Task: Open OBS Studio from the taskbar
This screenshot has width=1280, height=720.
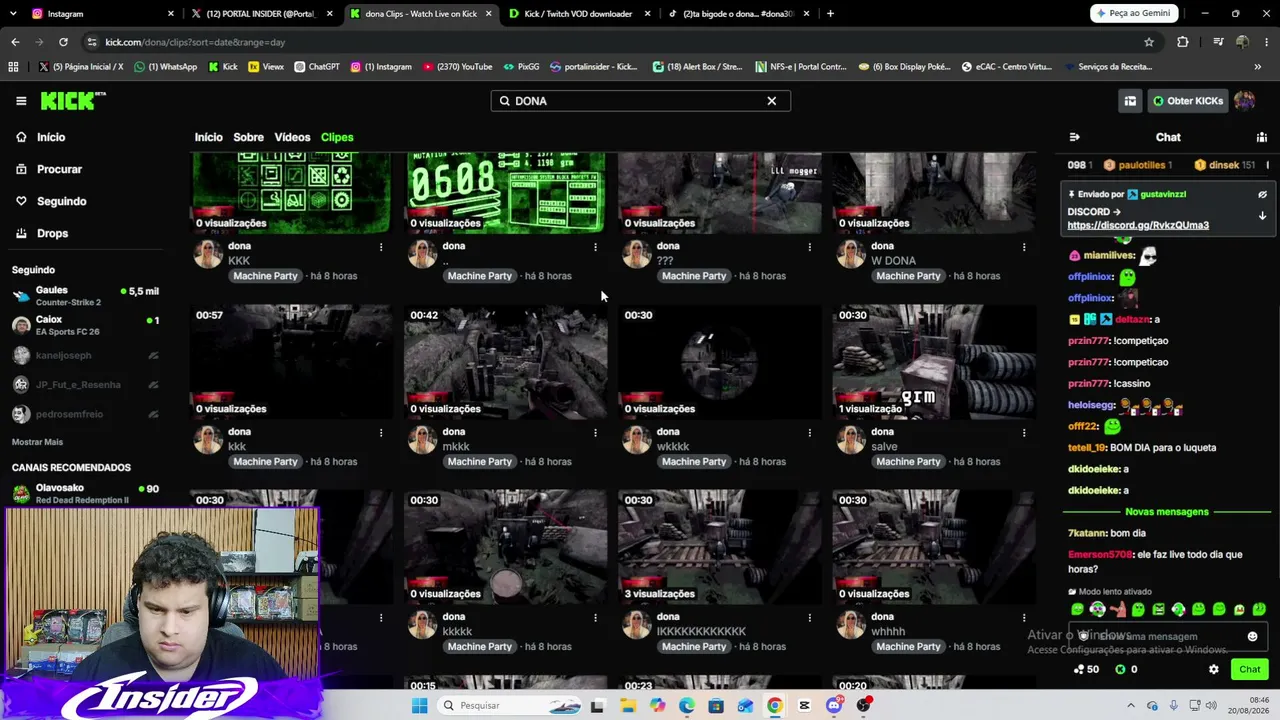Action: (x=863, y=706)
